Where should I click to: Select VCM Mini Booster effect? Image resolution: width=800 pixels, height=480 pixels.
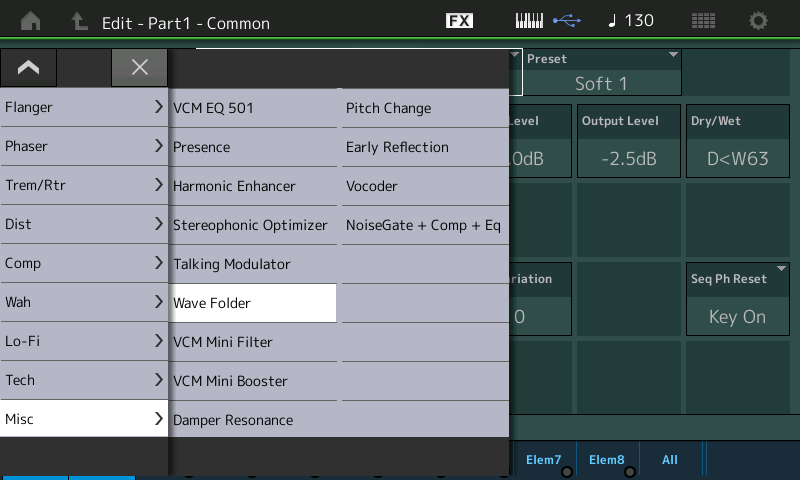coord(253,381)
